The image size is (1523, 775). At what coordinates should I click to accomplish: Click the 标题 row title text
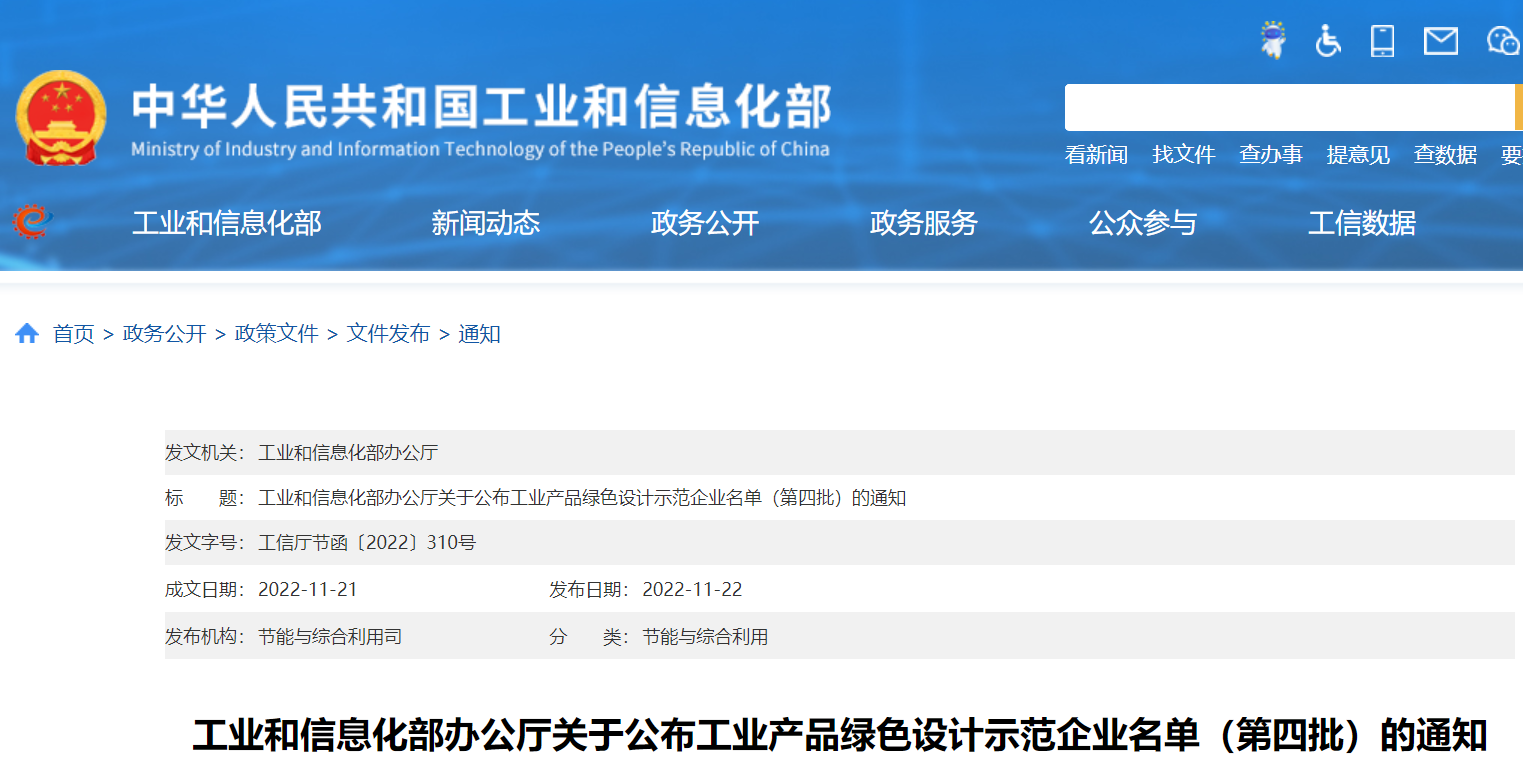tap(582, 497)
